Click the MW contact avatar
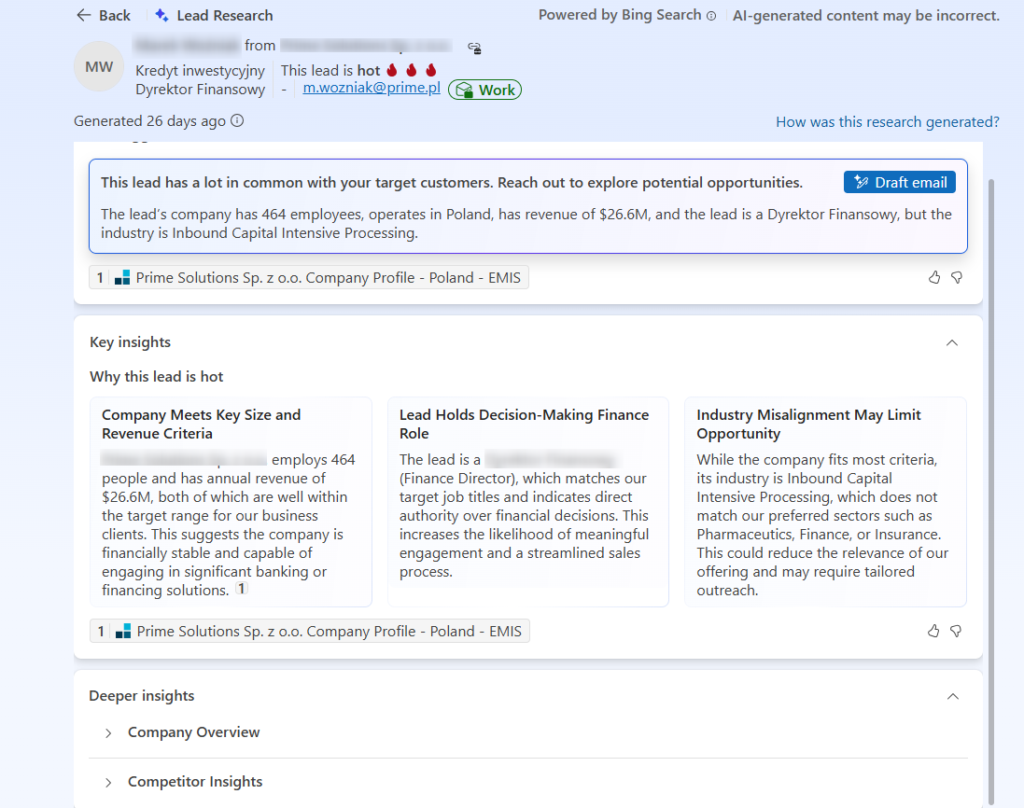This screenshot has height=808, width=1024. click(99, 67)
